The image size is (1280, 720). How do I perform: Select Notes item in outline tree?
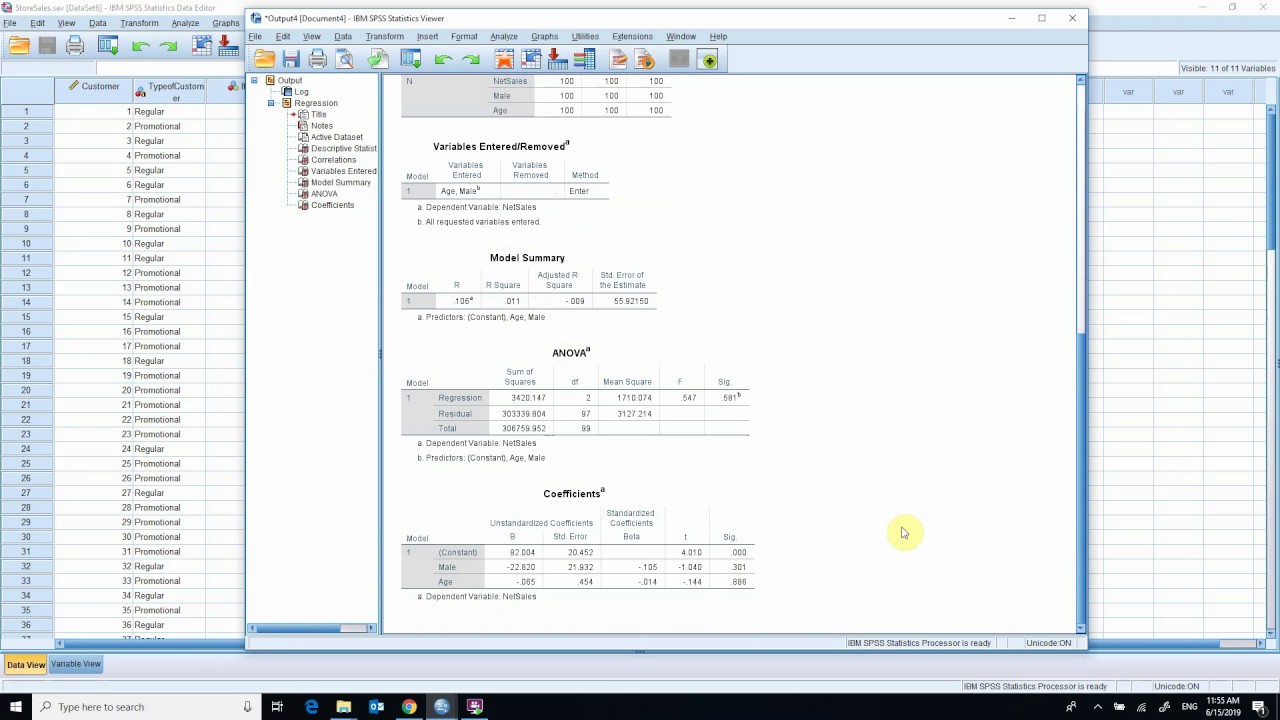(x=322, y=126)
